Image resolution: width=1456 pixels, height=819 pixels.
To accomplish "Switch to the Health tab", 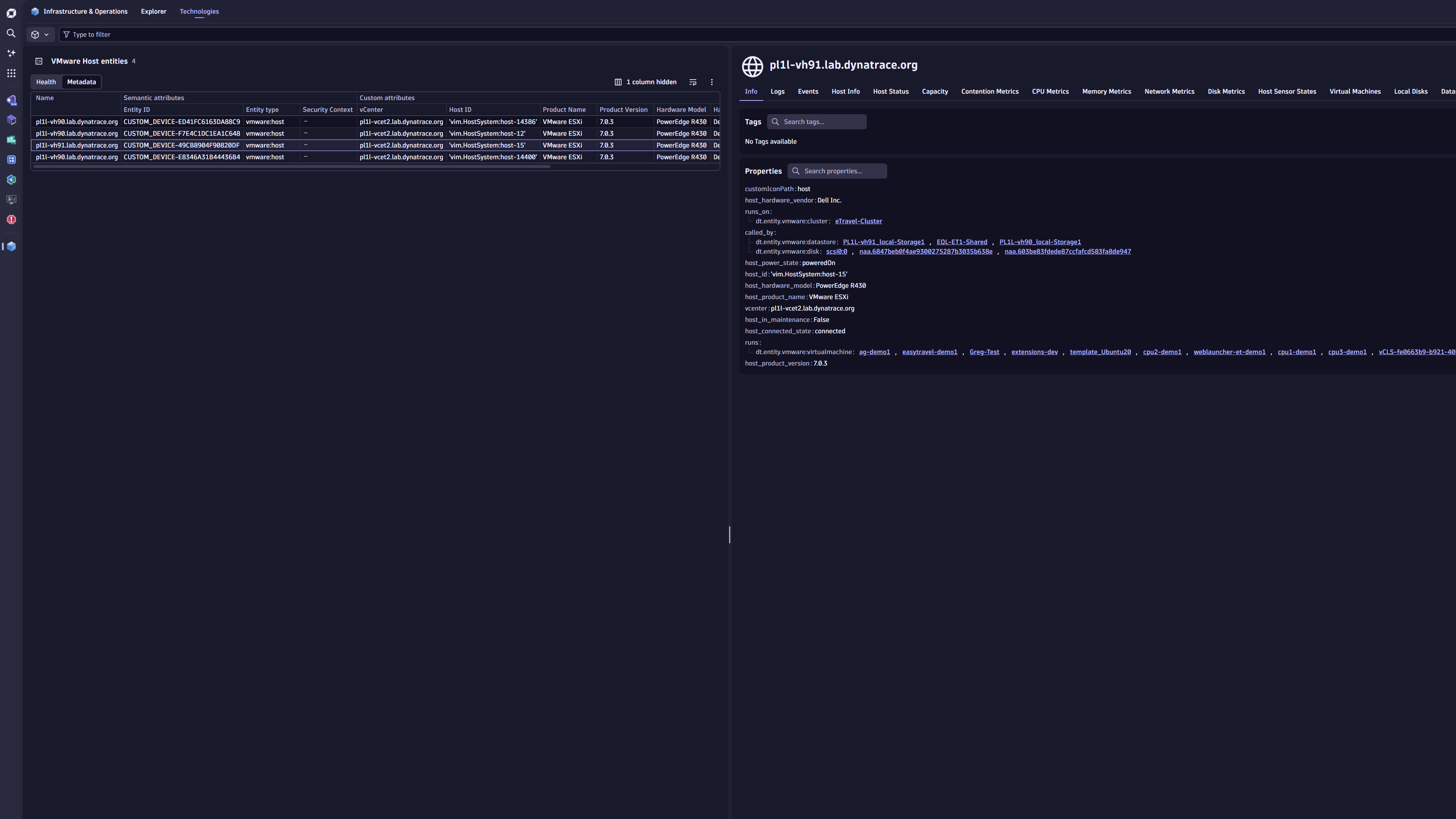I will [46, 82].
